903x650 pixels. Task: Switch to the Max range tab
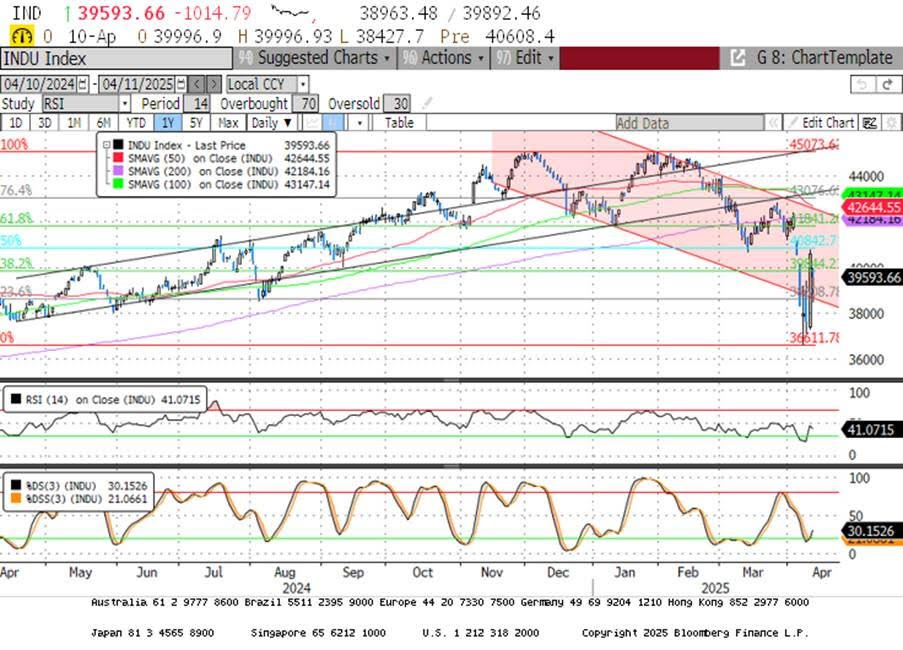tap(229, 123)
